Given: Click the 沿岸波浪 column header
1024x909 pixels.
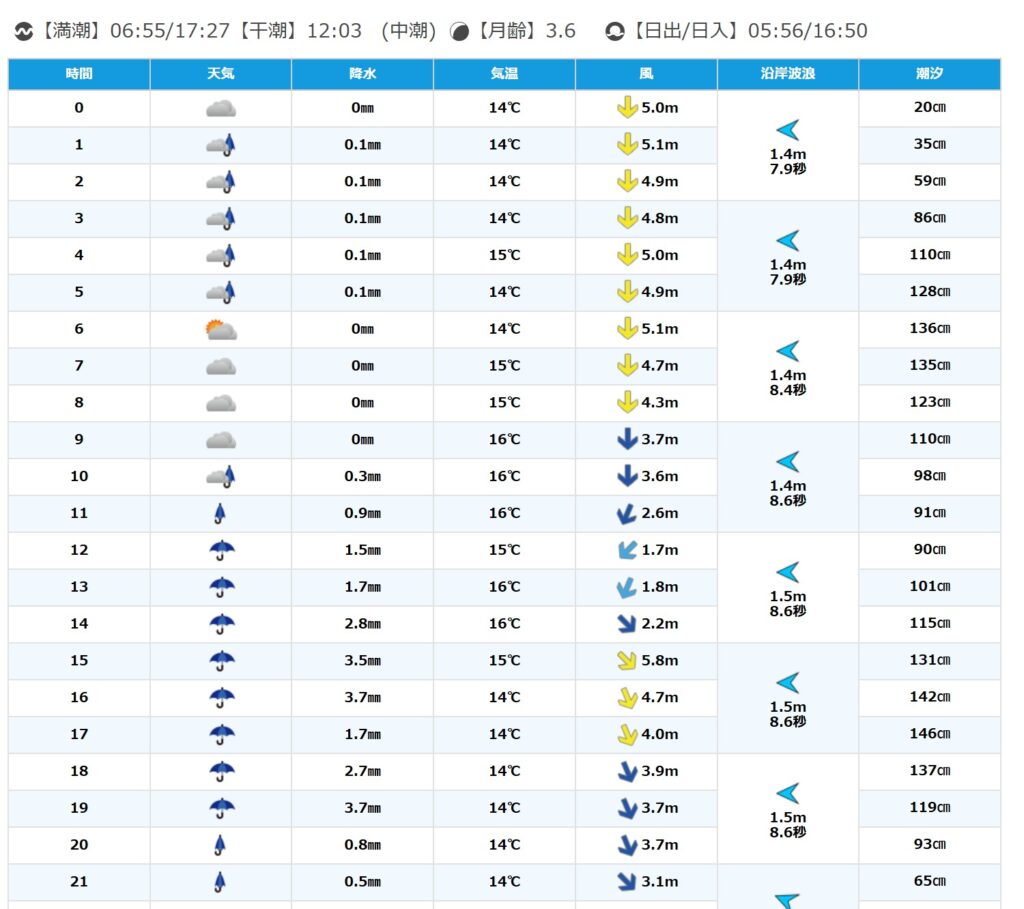Looking at the screenshot, I should coord(787,74).
